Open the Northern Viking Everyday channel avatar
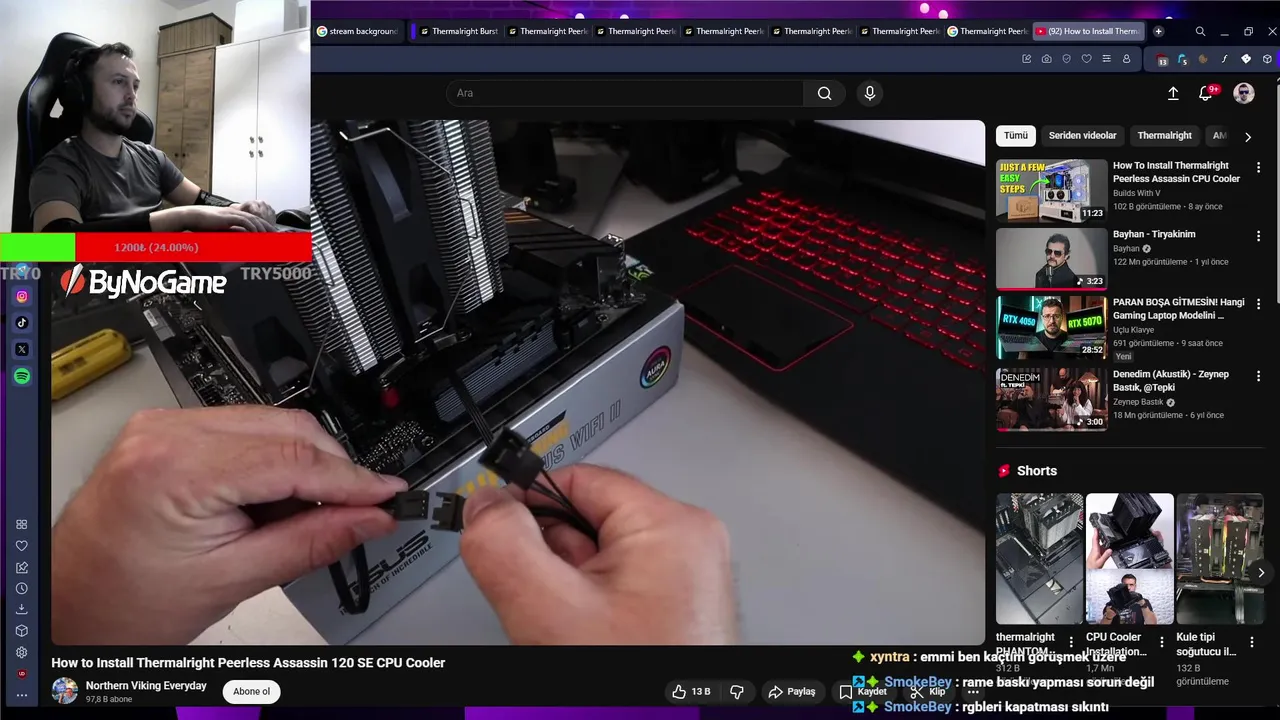Viewport: 1280px width, 720px height. click(65, 691)
